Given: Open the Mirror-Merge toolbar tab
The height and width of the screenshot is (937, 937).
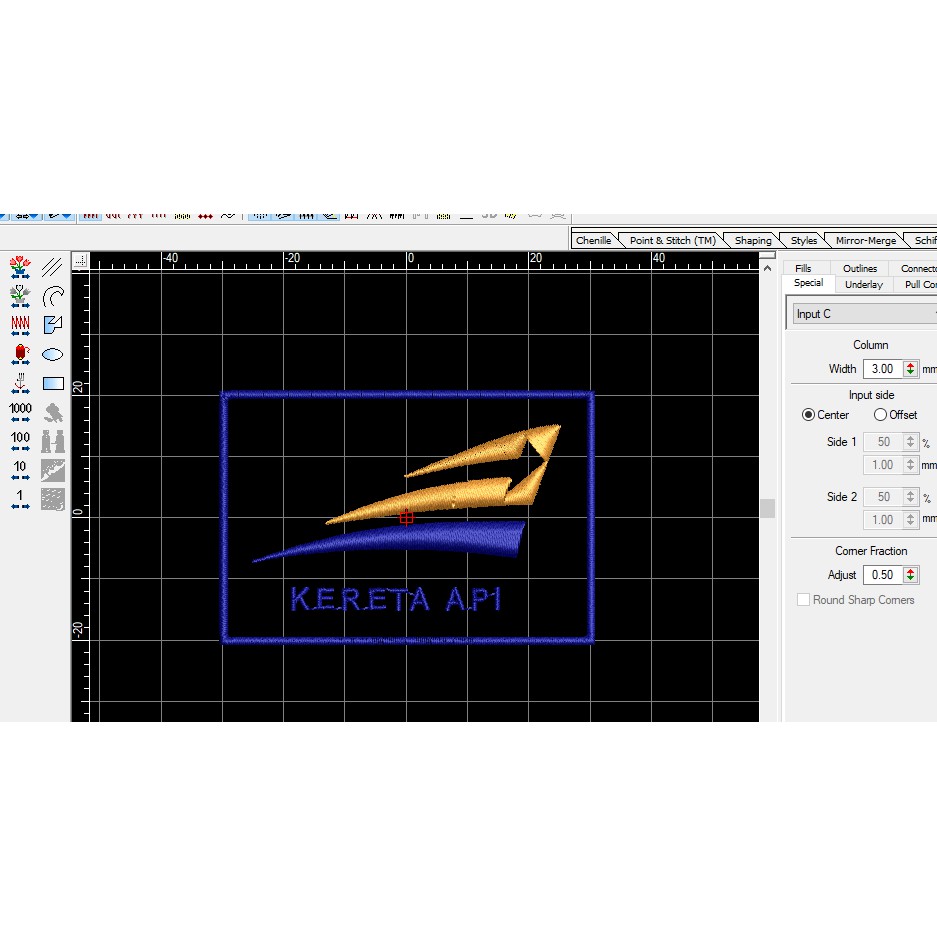Looking at the screenshot, I should pyautogui.click(x=865, y=240).
